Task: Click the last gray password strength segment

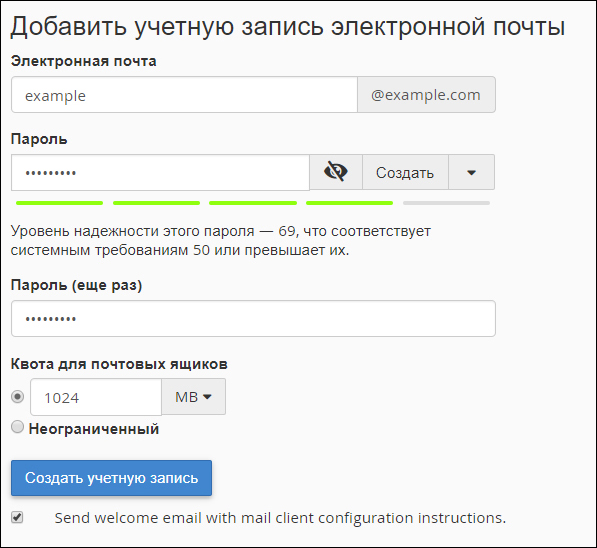Action: point(446,203)
